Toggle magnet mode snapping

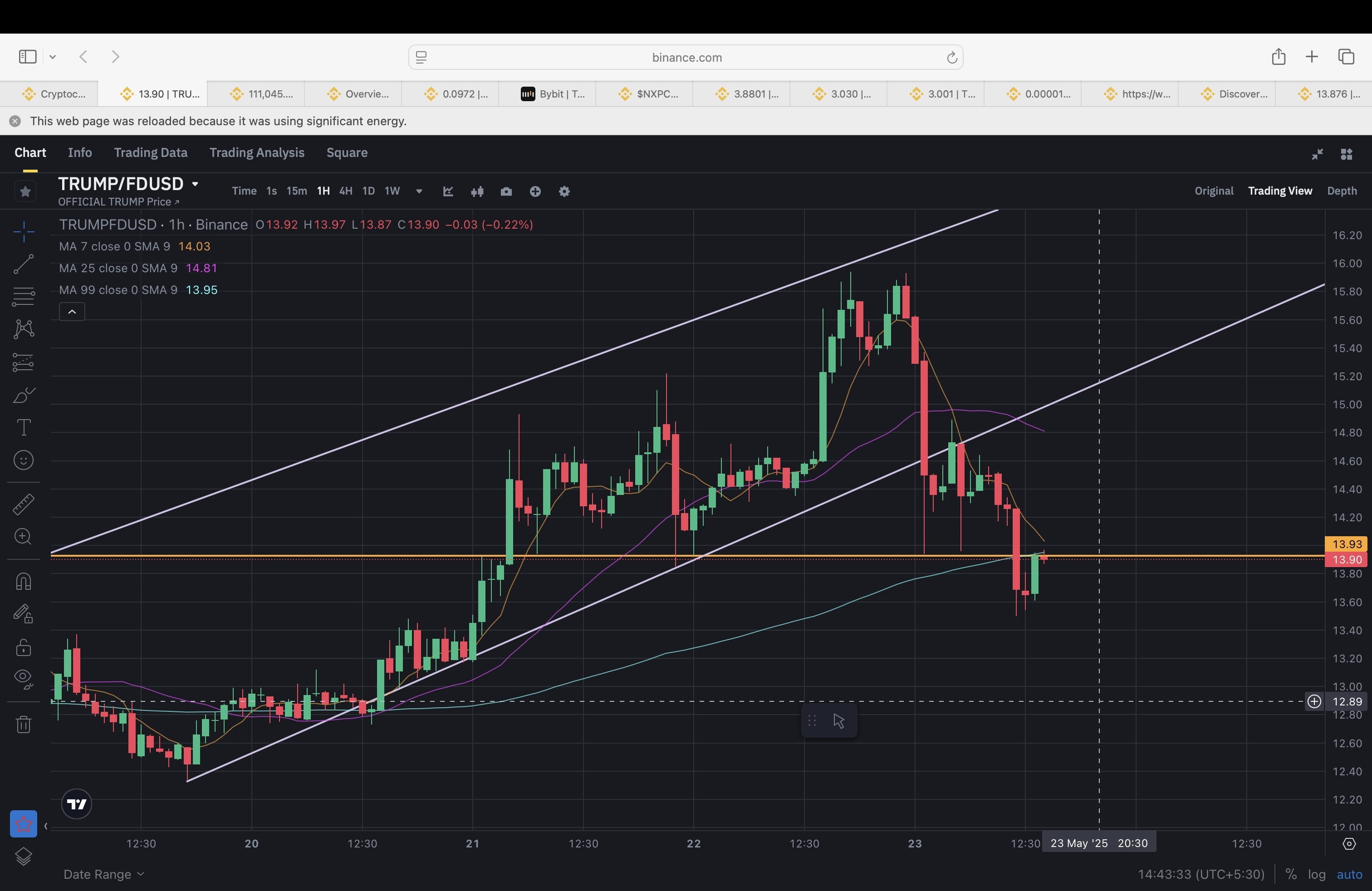pos(24,581)
